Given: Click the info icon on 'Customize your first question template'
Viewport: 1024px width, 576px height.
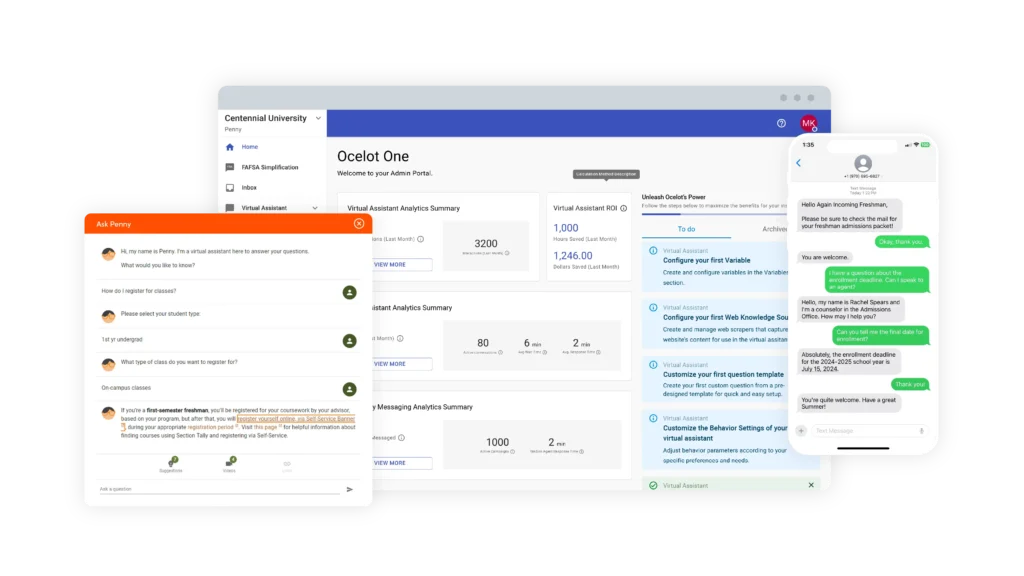Looking at the screenshot, I should tap(653, 365).
